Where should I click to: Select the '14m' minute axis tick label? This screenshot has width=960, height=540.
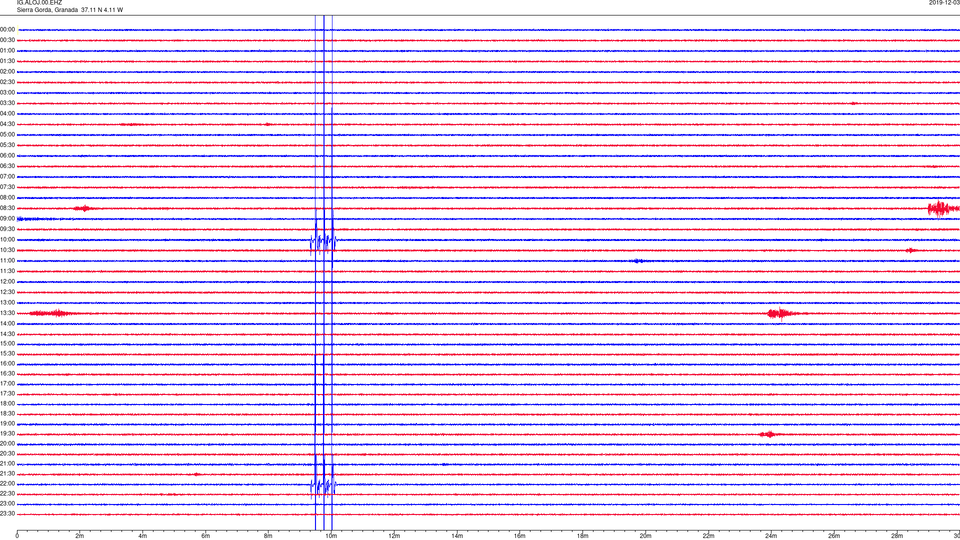(457, 536)
